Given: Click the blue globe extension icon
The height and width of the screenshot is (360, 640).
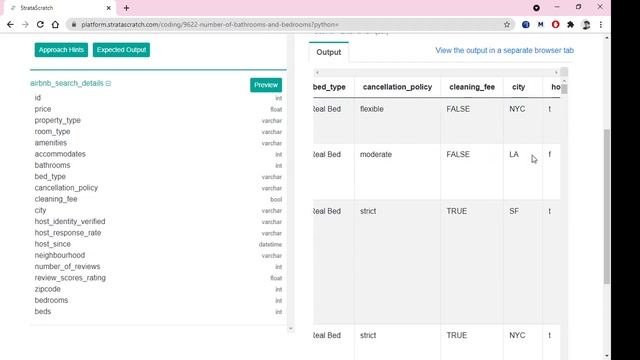Looking at the screenshot, I should pyautogui.click(x=526, y=24).
